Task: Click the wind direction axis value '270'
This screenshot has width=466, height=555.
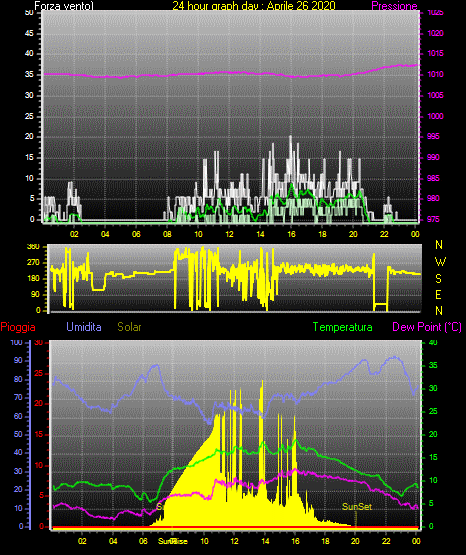Action: click(33, 263)
